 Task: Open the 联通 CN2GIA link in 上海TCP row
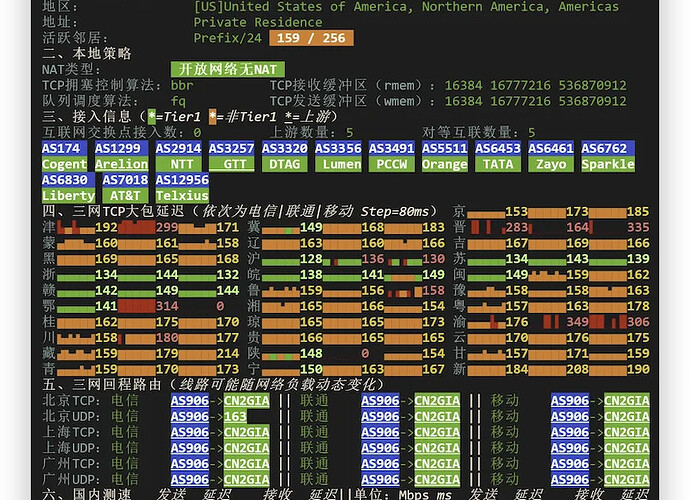(x=437, y=432)
